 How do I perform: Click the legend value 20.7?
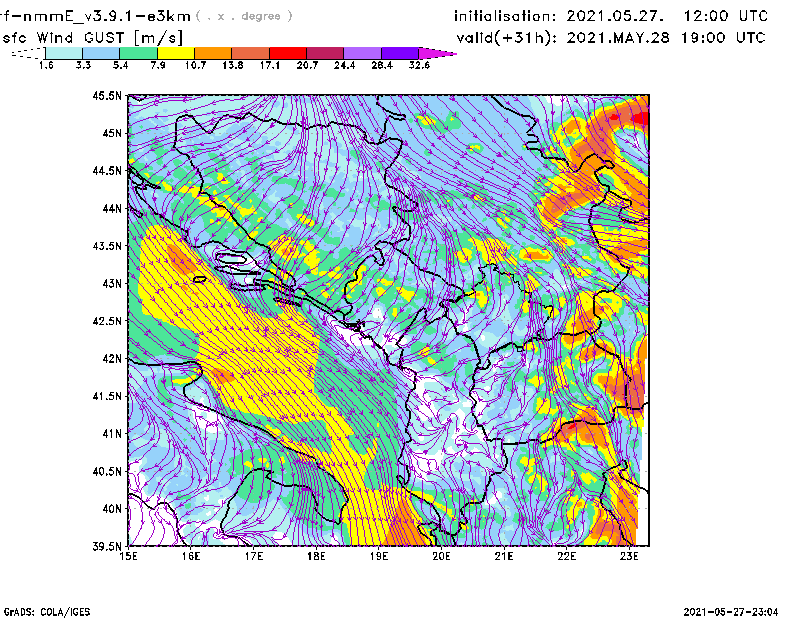[307, 65]
